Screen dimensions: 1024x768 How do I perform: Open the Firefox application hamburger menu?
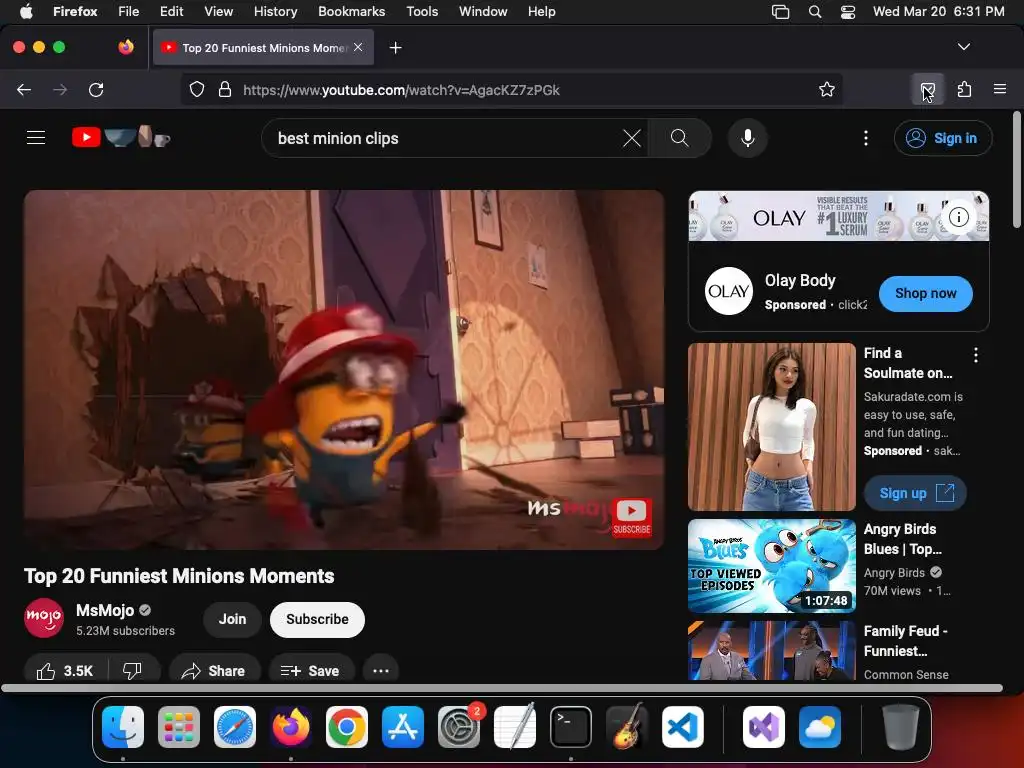(1000, 89)
